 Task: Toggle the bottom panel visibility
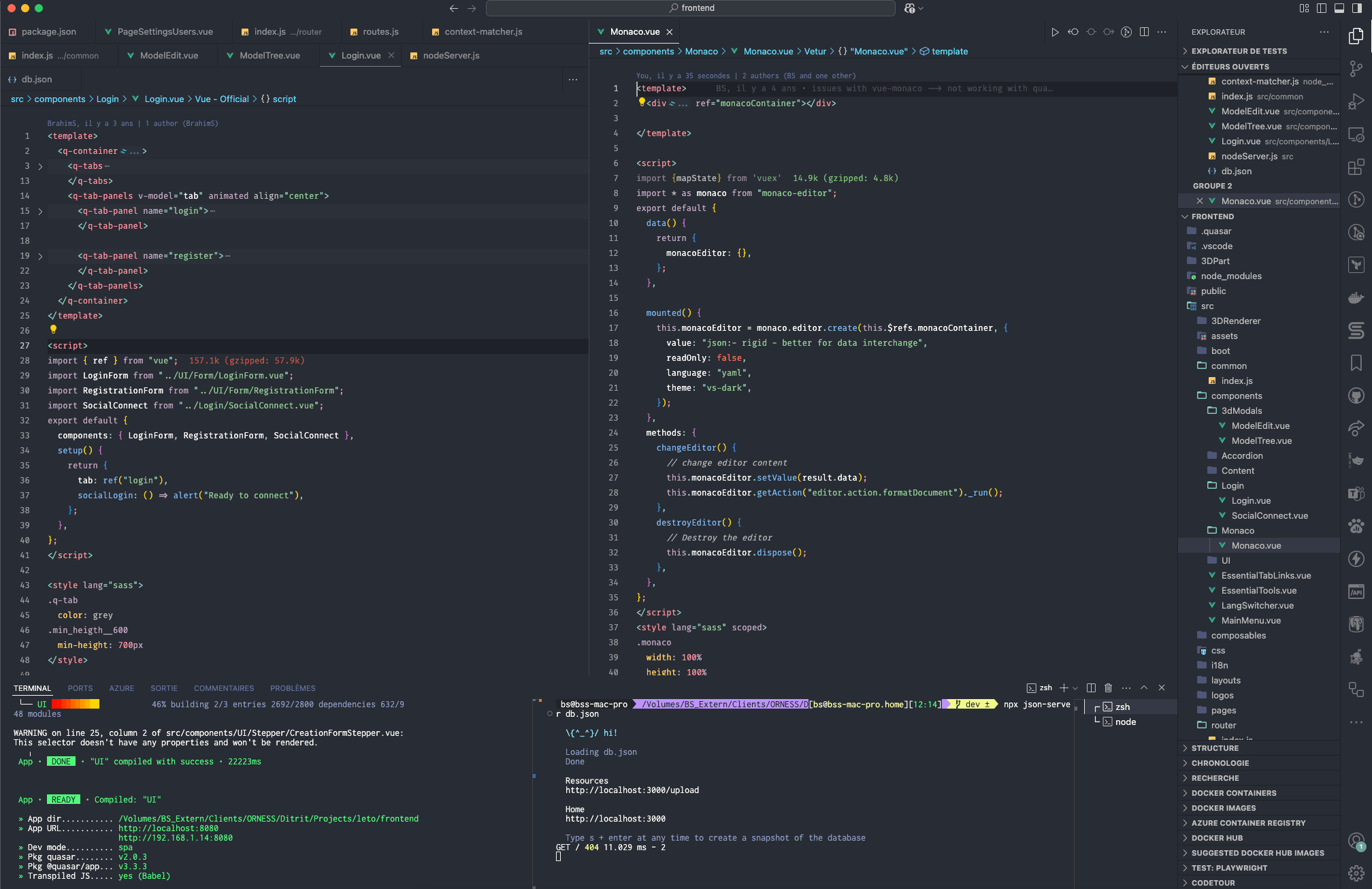1339,8
